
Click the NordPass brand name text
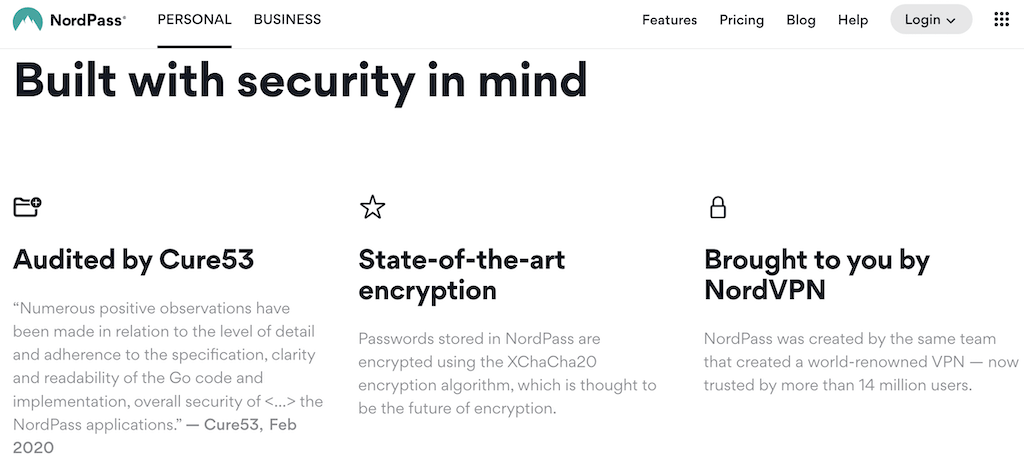click(x=88, y=20)
